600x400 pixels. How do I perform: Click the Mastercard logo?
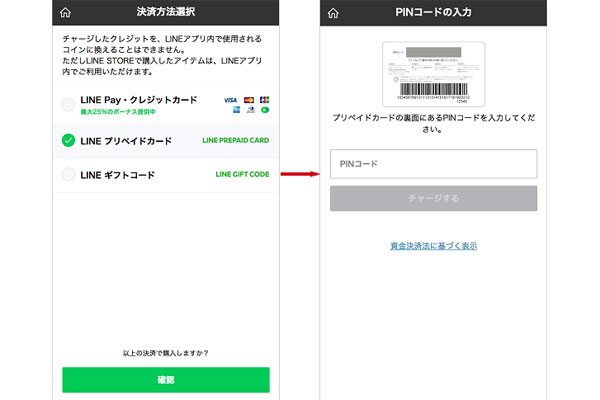(249, 100)
